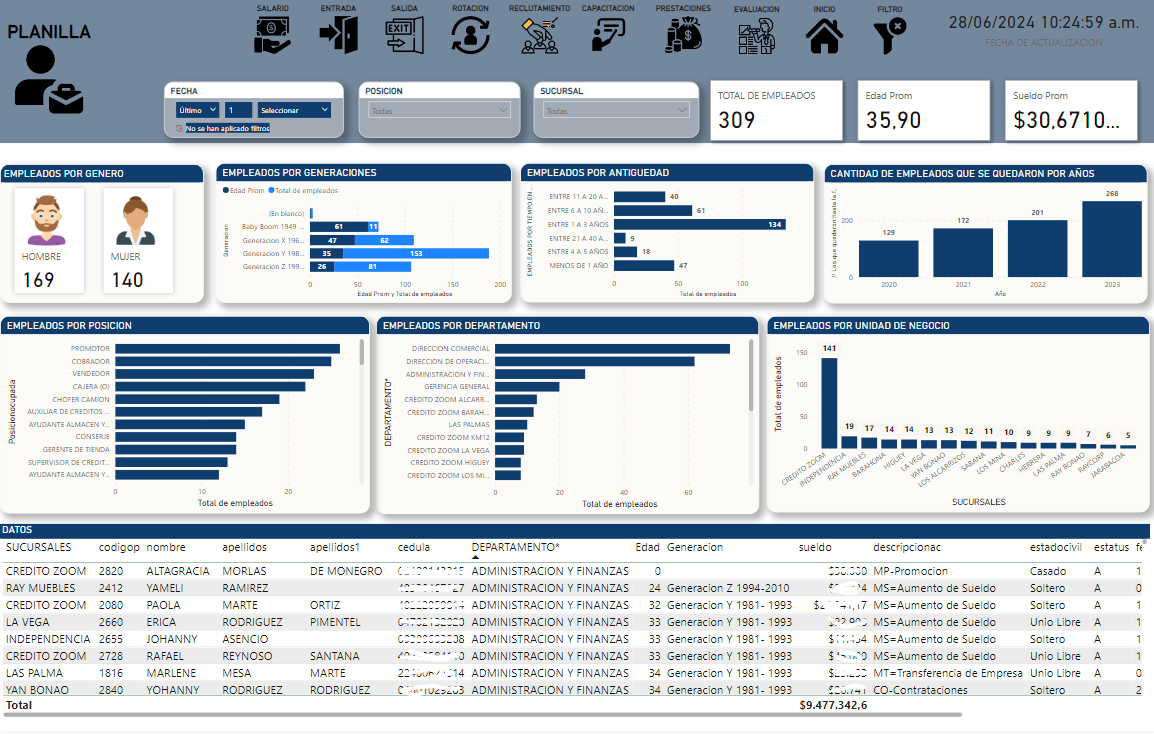Open the Reclutamiento icon
Viewport: 1154px width, 734px height.
pyautogui.click(x=539, y=36)
